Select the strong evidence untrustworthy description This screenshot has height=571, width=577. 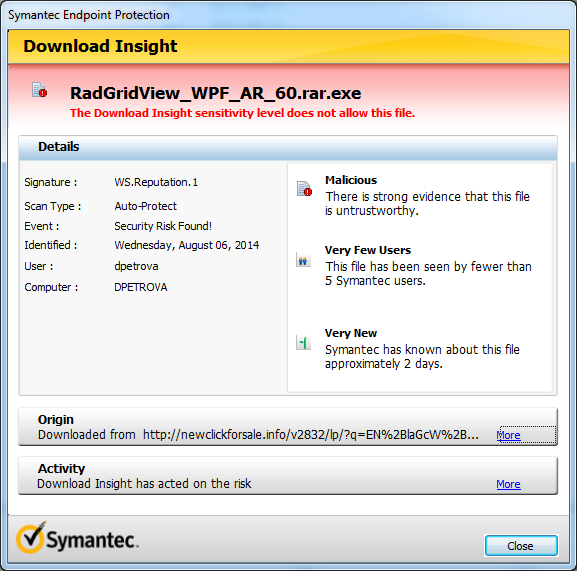pyautogui.click(x=427, y=203)
